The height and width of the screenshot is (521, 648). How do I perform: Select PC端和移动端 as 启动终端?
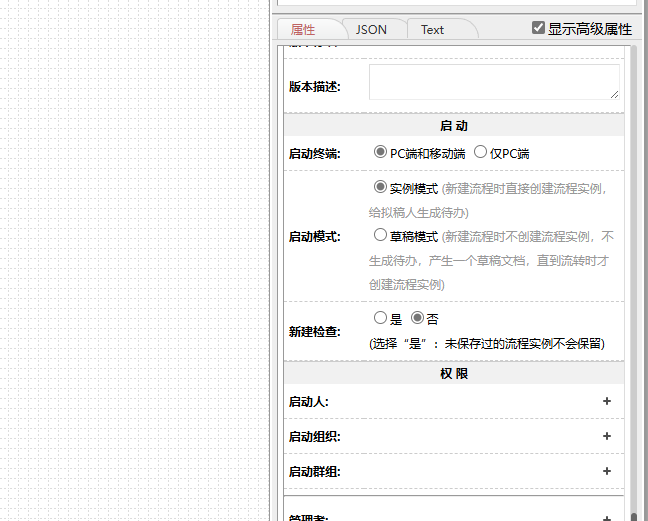[x=380, y=152]
